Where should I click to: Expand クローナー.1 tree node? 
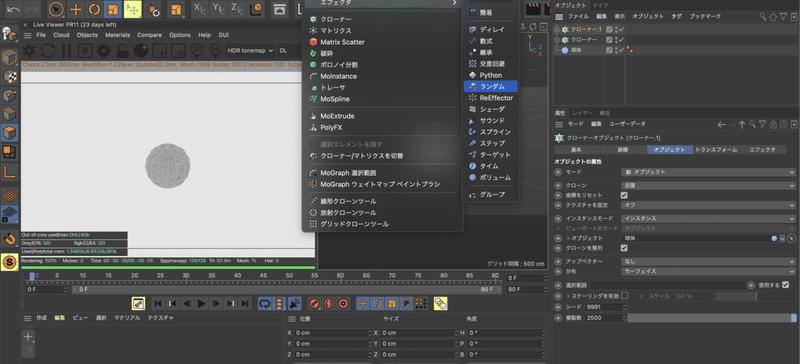click(x=557, y=30)
